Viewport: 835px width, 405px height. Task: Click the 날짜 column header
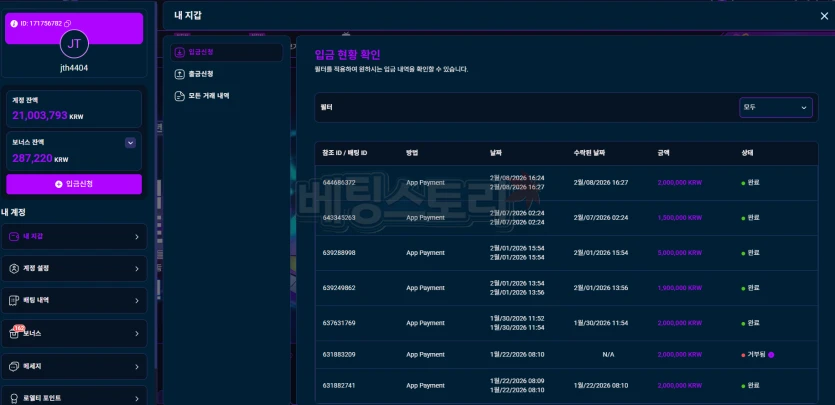496,153
